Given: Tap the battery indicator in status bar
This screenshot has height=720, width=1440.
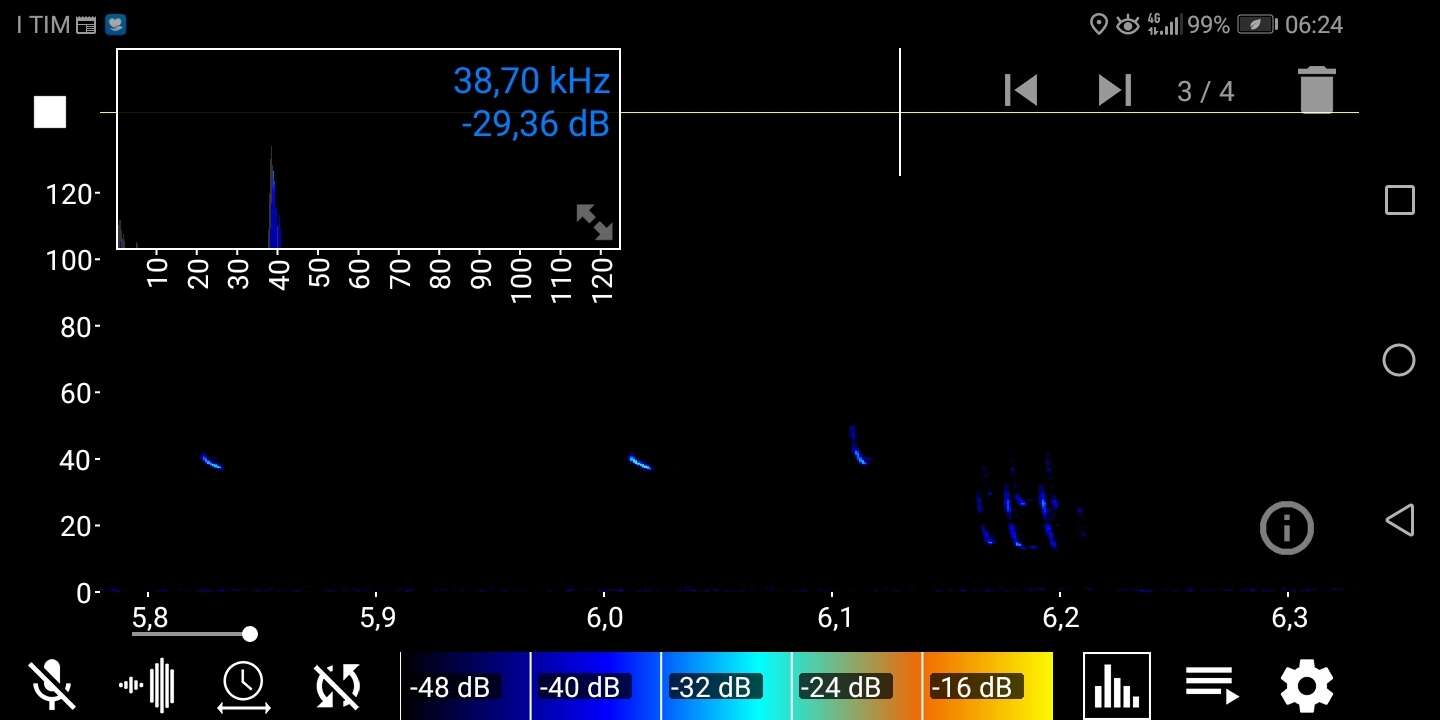Looking at the screenshot, I should (1257, 25).
